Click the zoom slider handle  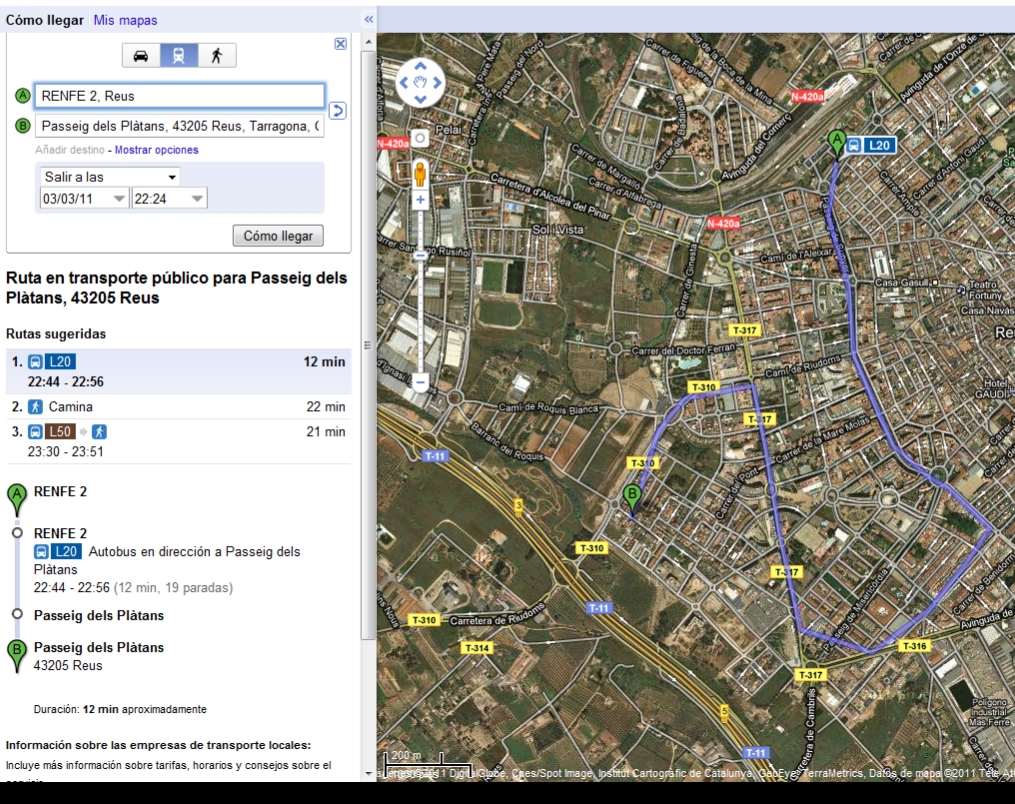tap(420, 255)
